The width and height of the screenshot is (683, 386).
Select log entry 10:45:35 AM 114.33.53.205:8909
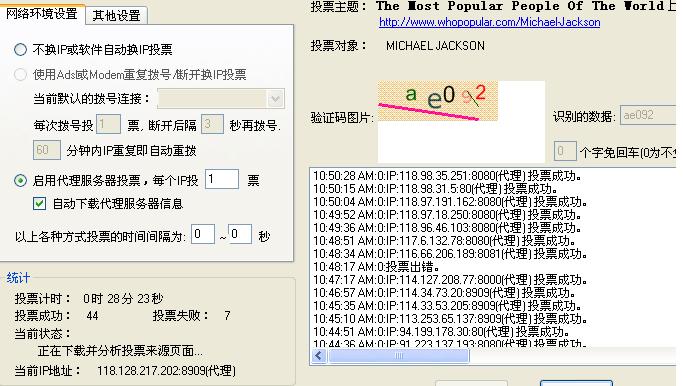(447, 306)
